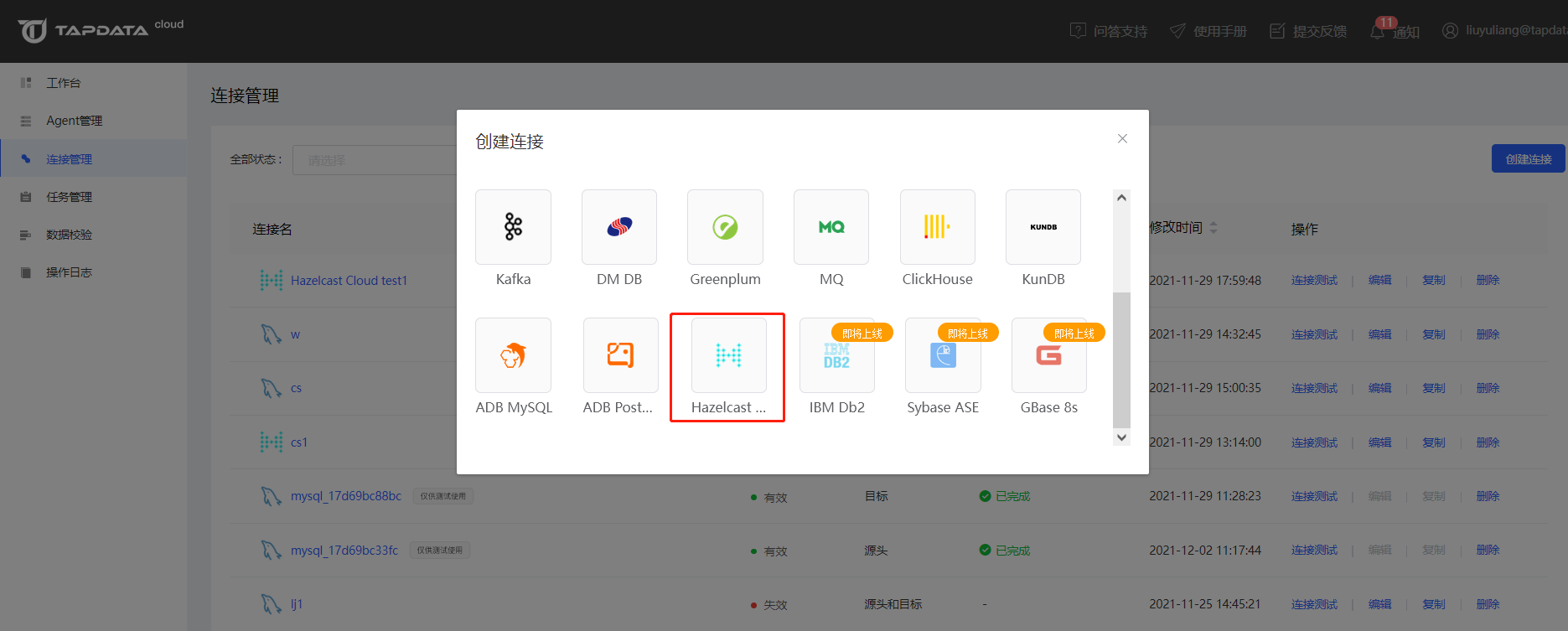Open the 全部状态 filter dropdown
Image resolution: width=1568 pixels, height=631 pixels.
[375, 159]
